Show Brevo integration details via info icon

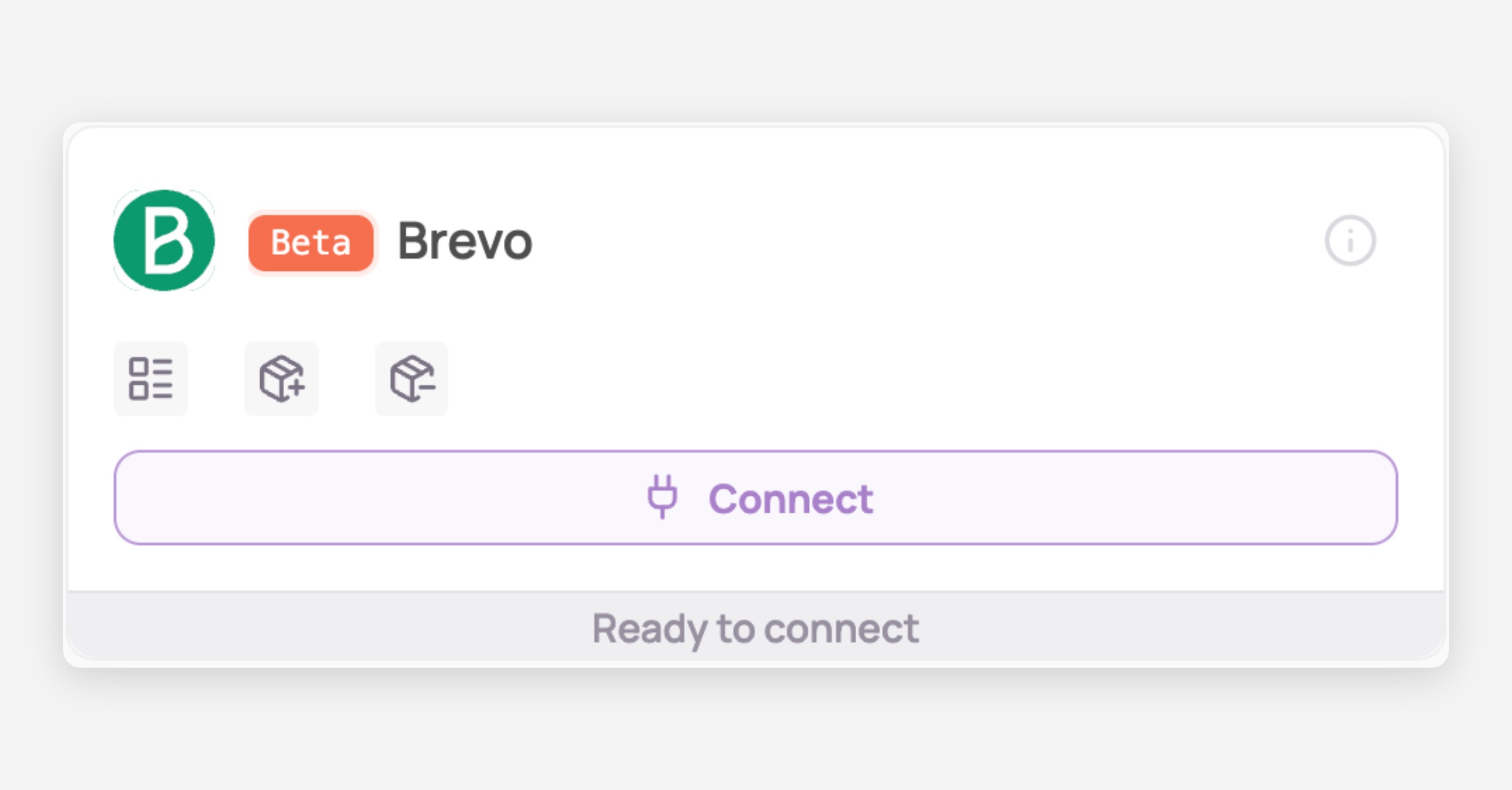tap(1349, 241)
